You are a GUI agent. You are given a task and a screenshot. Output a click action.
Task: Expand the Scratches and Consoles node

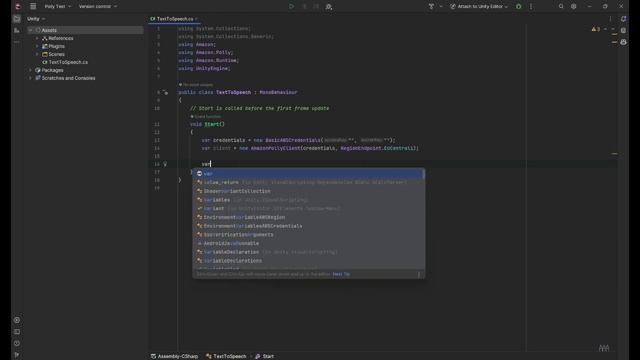31,78
